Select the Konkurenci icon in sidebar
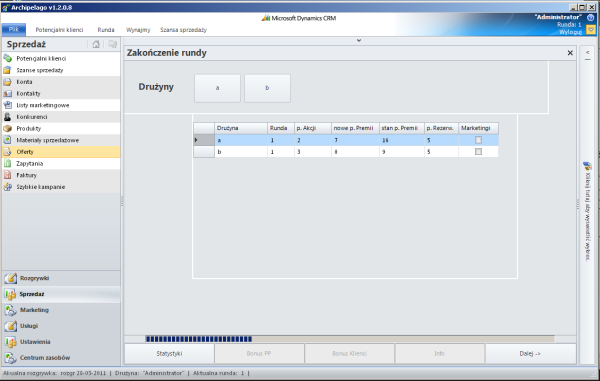600x381 pixels. coord(7,117)
